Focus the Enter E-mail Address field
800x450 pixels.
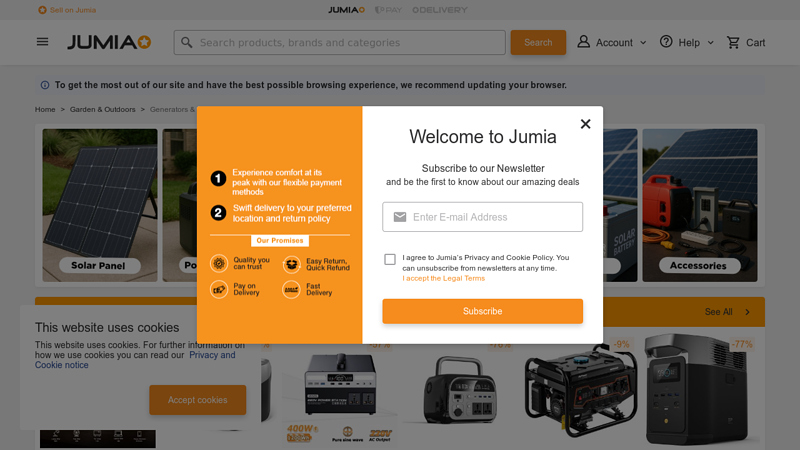[x=482, y=217]
